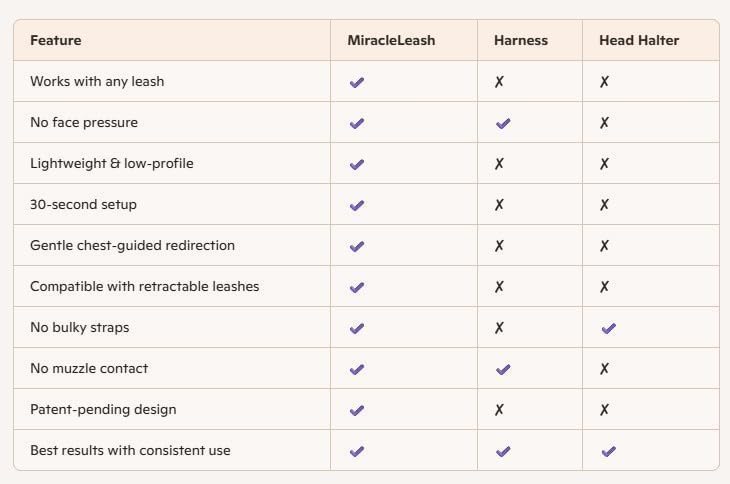The image size is (730, 484).
Task: Select the Head Halter column header
Action: [x=639, y=40]
